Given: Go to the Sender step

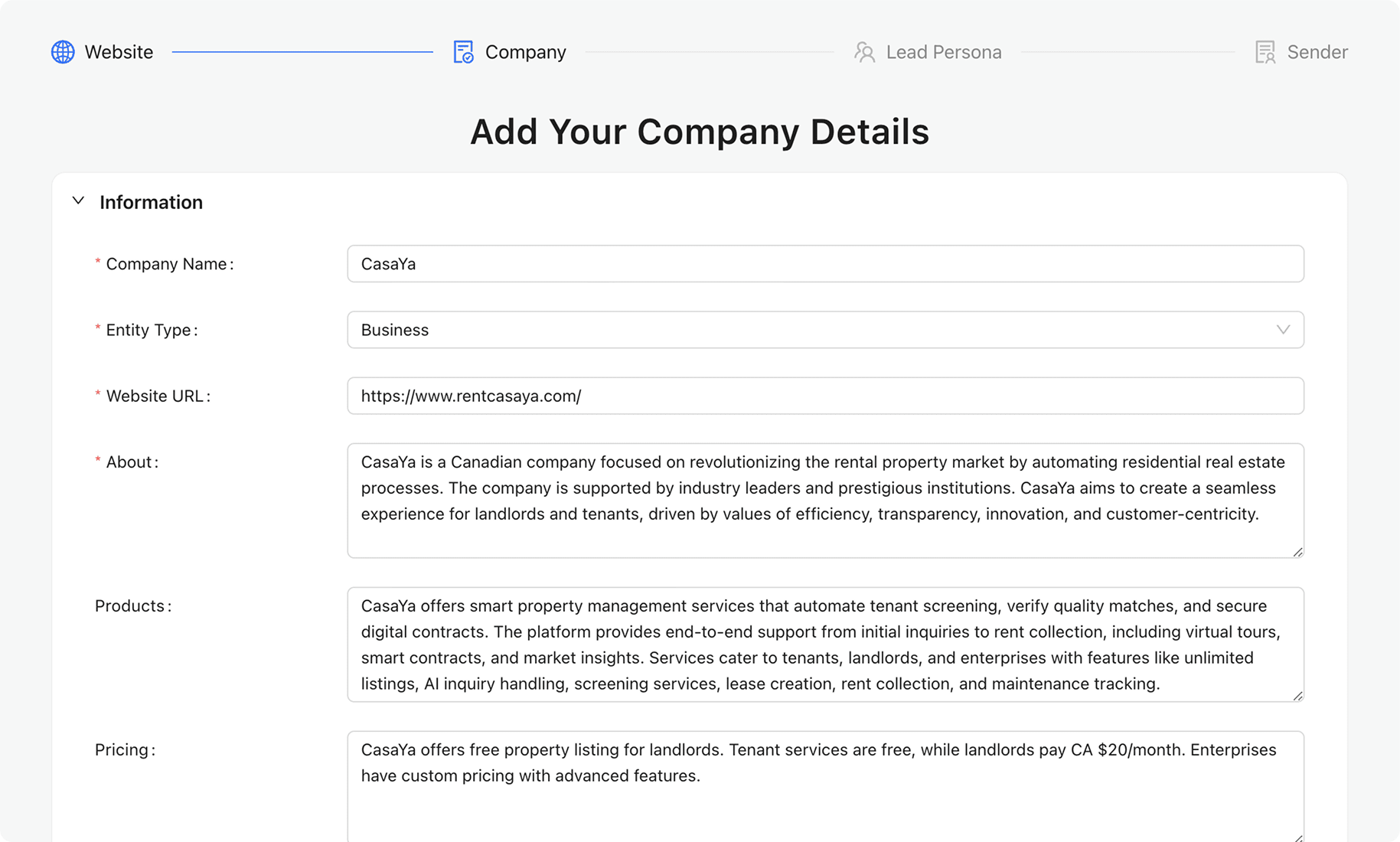Looking at the screenshot, I should 1317,52.
